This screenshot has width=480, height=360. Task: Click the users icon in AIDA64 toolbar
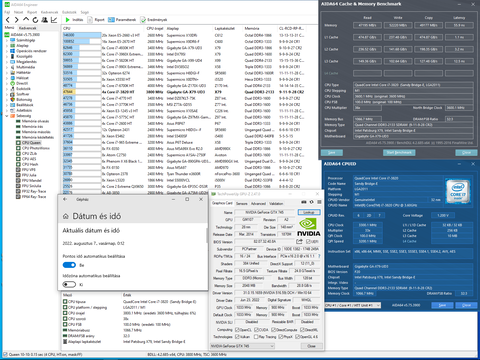coord(44,20)
